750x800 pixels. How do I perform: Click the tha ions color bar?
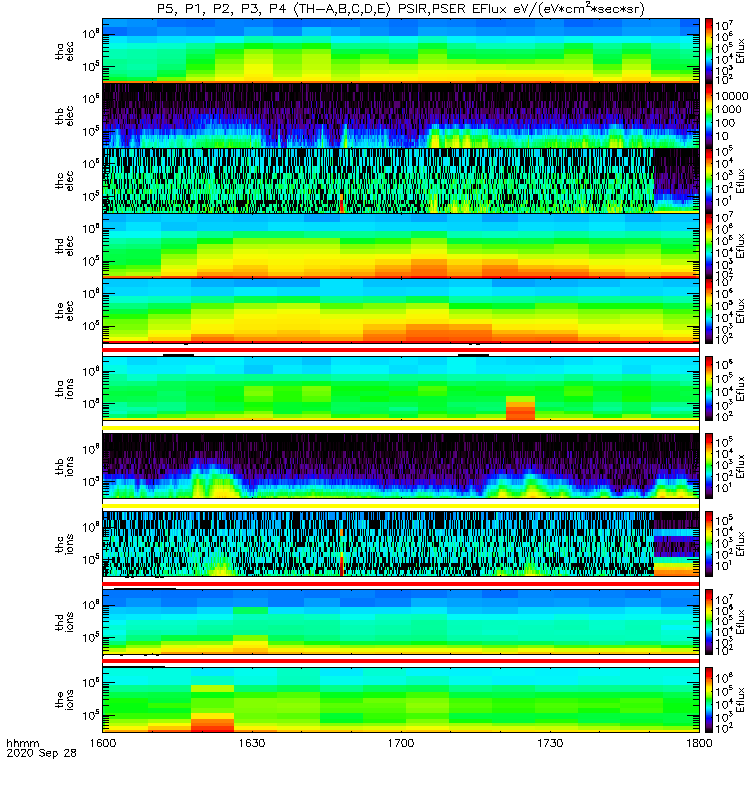[x=709, y=388]
